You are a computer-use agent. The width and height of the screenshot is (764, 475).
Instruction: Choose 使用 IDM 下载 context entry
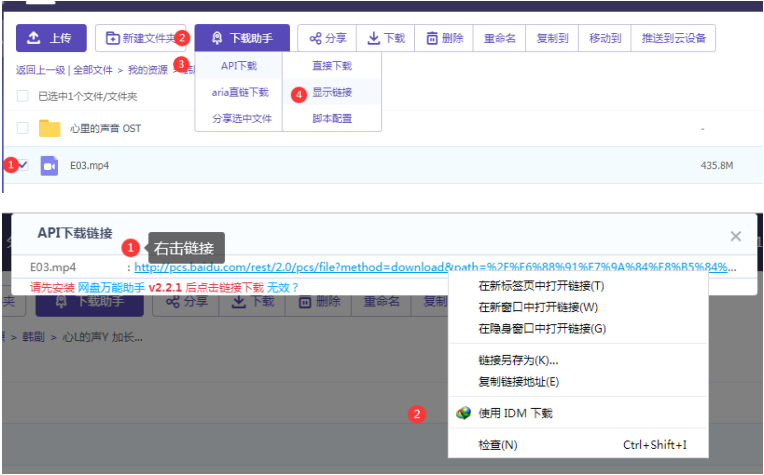[x=578, y=413]
